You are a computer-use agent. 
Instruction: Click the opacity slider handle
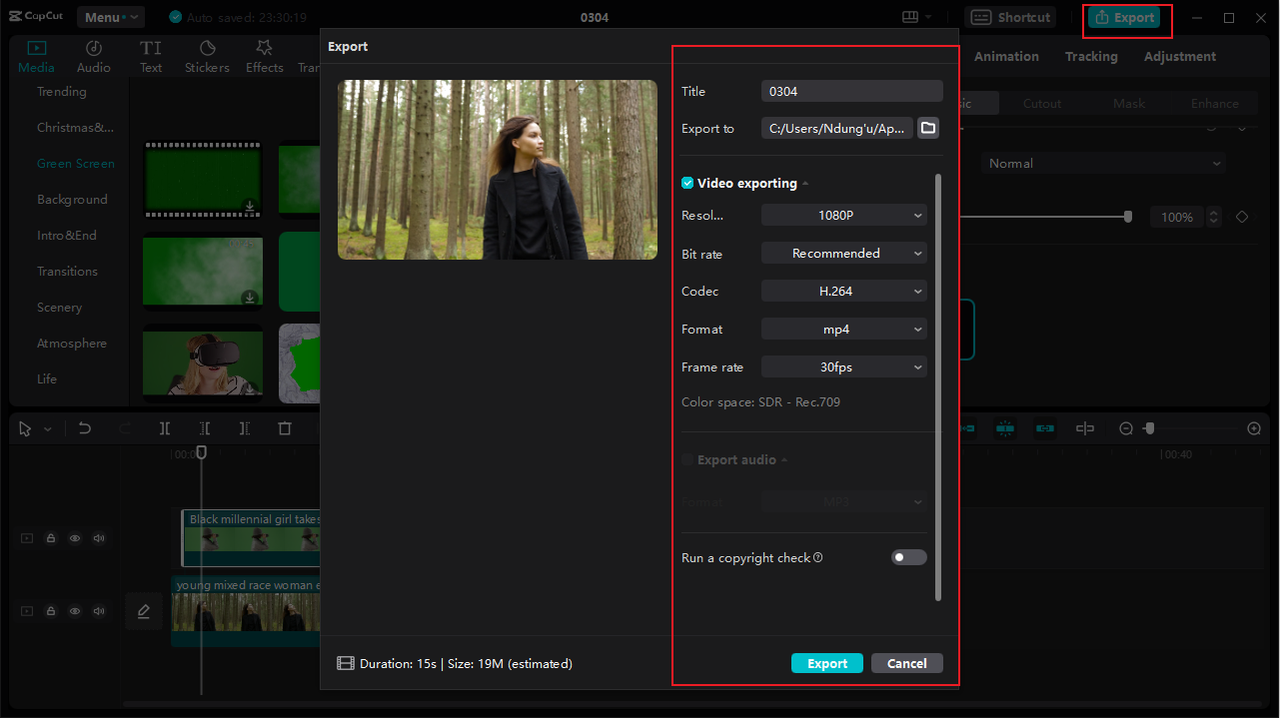point(1128,216)
